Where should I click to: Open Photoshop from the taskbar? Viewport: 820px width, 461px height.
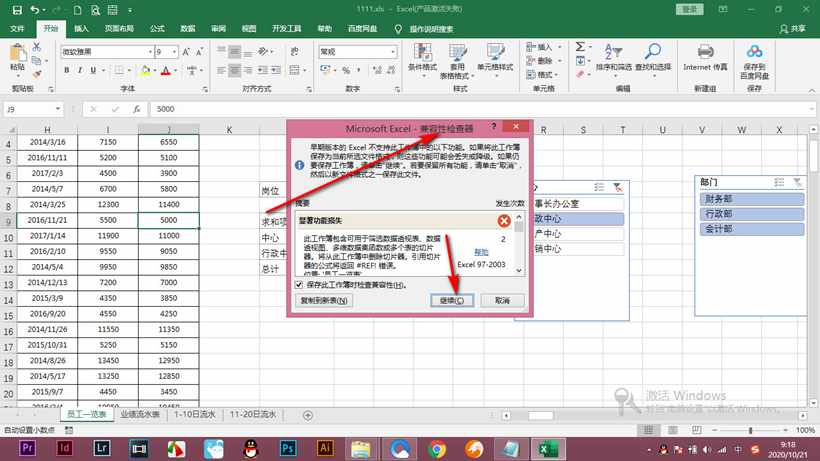[288, 448]
